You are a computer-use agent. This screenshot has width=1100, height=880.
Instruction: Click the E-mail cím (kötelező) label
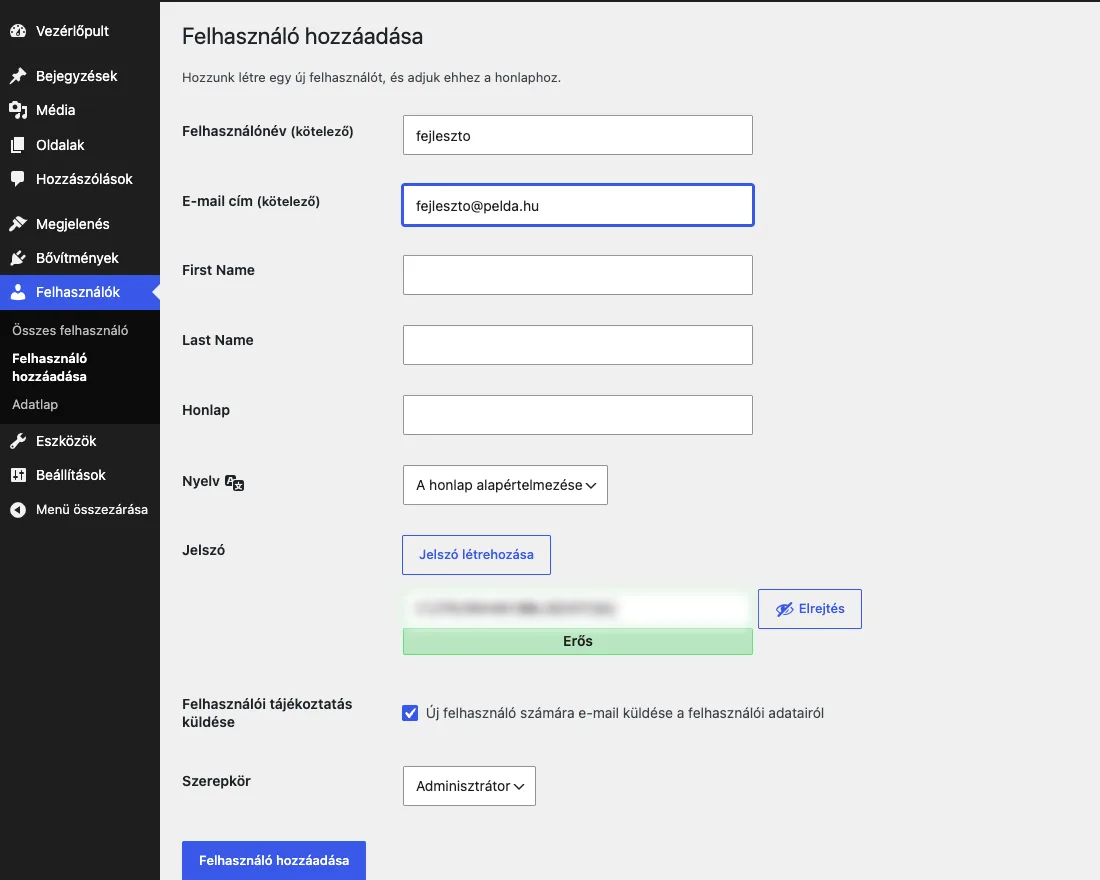[x=251, y=201]
